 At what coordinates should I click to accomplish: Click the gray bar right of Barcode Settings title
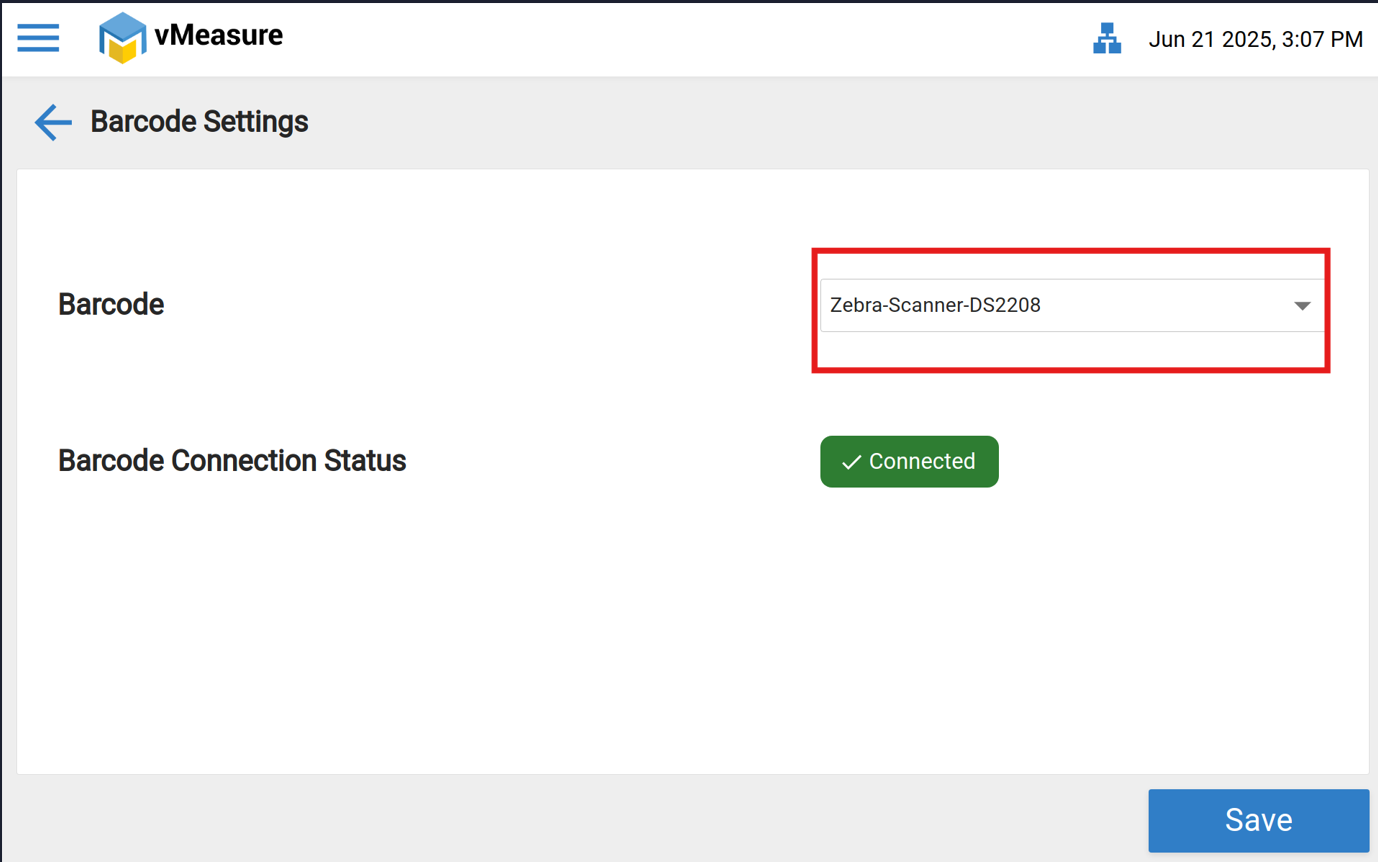point(800,122)
